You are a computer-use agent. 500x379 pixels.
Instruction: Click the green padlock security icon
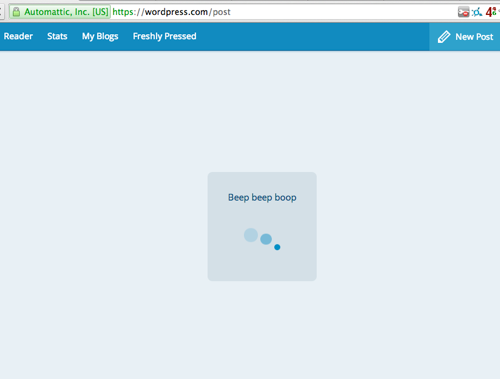coord(16,12)
